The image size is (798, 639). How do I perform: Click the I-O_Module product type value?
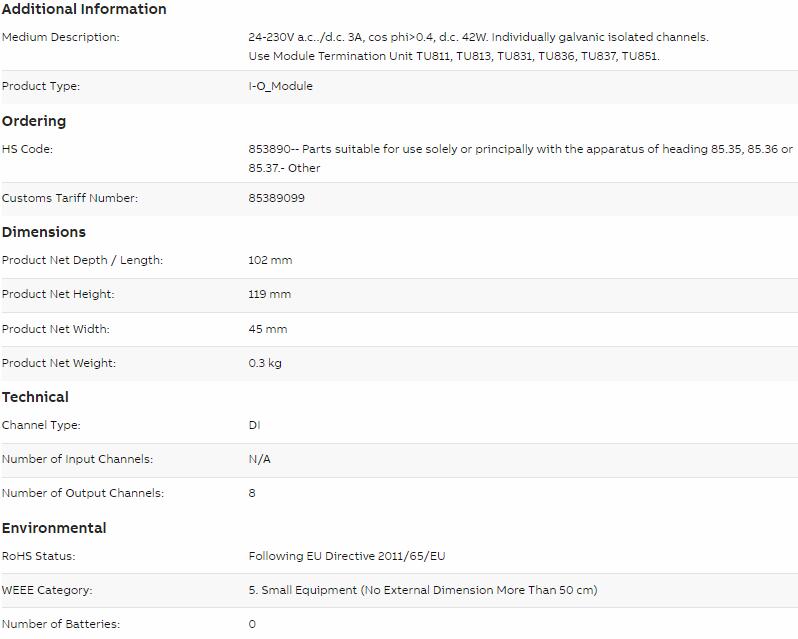(x=280, y=86)
